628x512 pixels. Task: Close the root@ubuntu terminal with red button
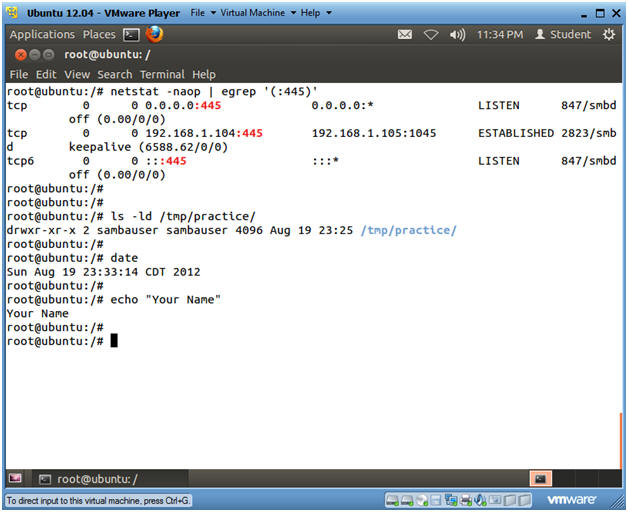pyautogui.click(x=21, y=54)
